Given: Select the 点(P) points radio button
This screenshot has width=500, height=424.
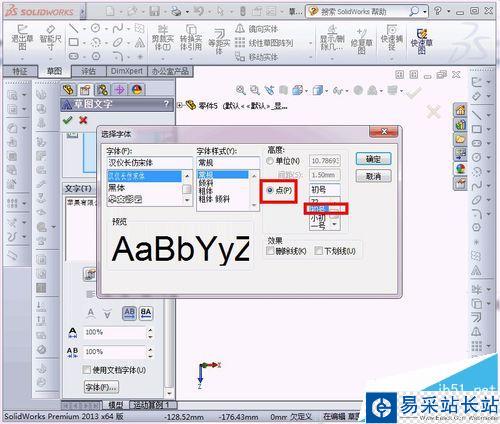Looking at the screenshot, I should click(x=270, y=190).
